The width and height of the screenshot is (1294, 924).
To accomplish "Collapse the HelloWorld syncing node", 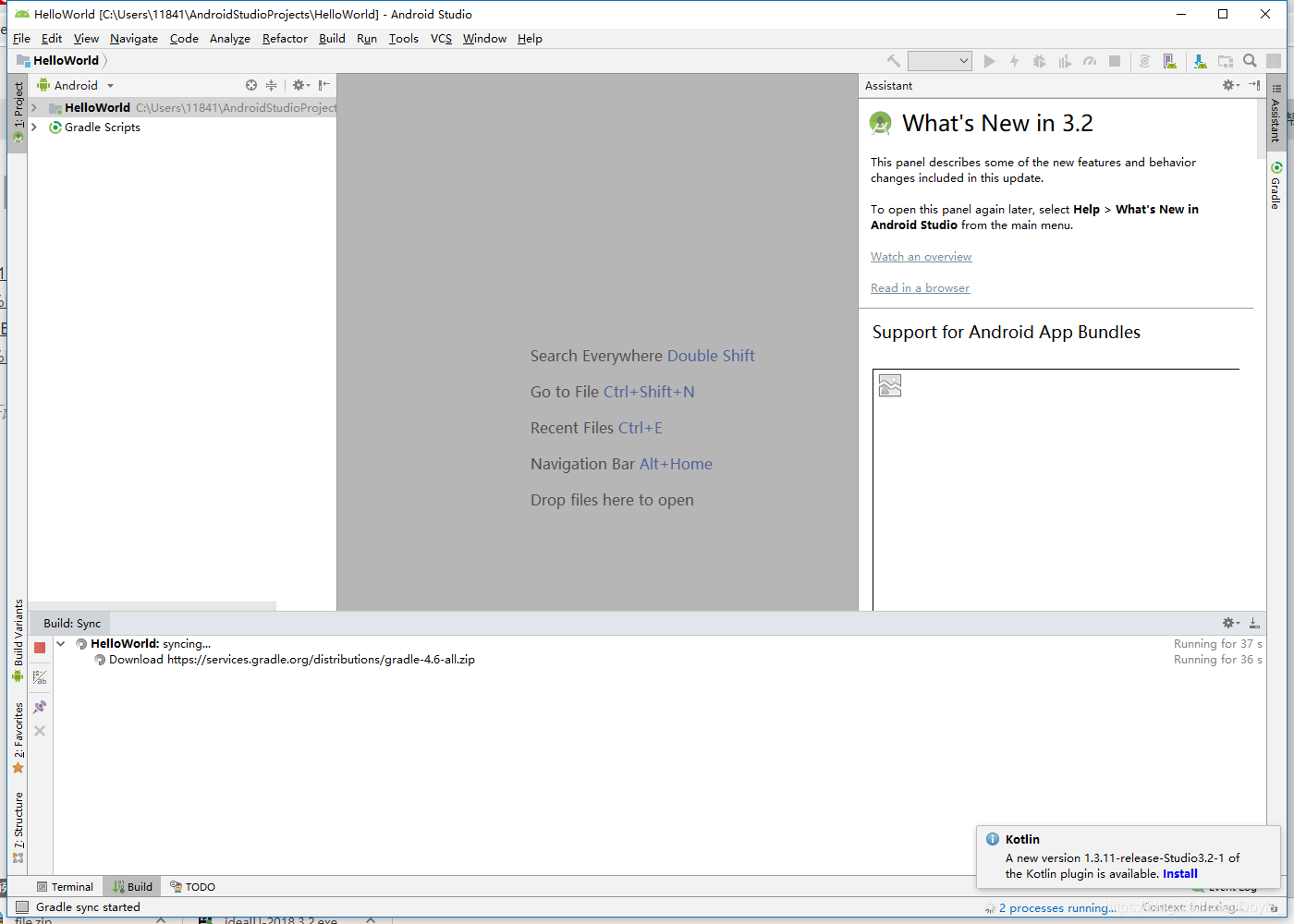I will pos(61,644).
